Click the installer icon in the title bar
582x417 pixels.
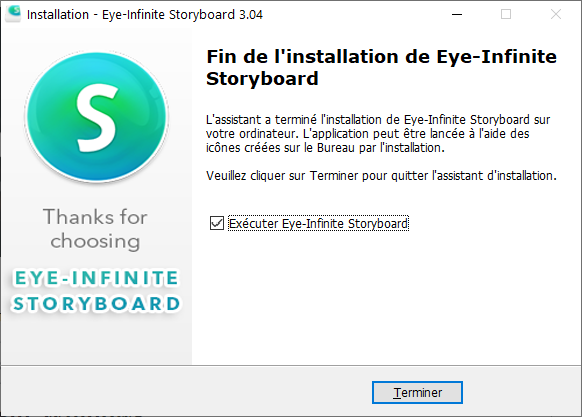(14, 14)
